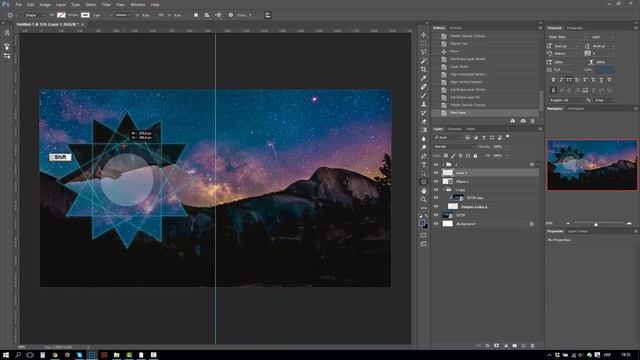Toggle lock image pixels brush icon

click(x=453, y=156)
